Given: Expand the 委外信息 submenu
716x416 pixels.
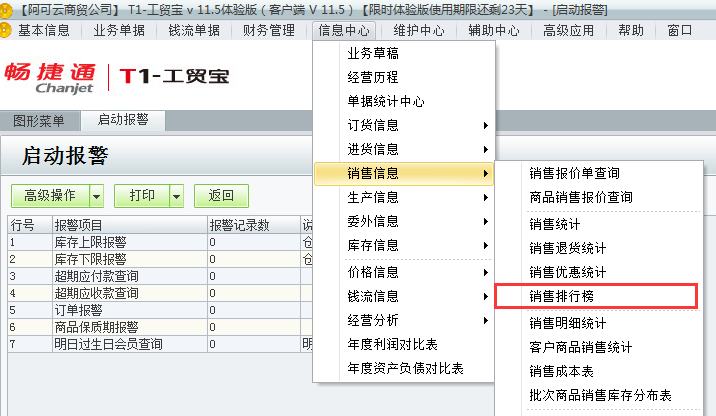Looking at the screenshot, I should [404, 221].
